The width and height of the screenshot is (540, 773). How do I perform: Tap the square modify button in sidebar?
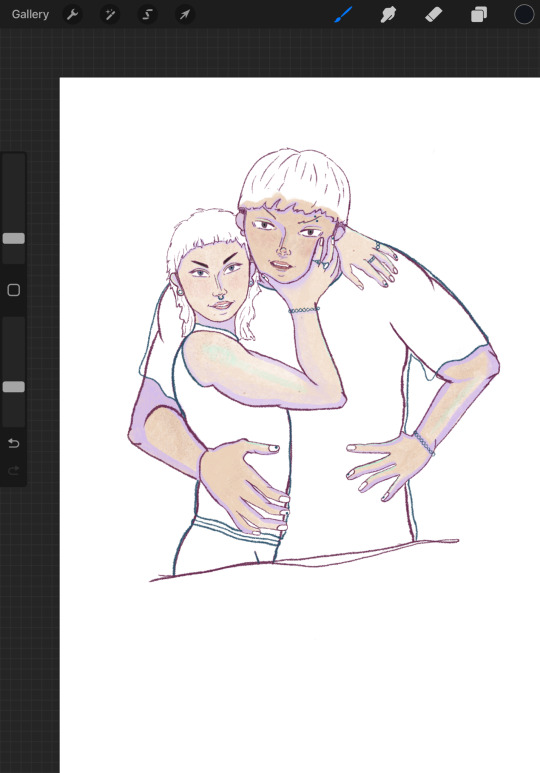[x=14, y=290]
